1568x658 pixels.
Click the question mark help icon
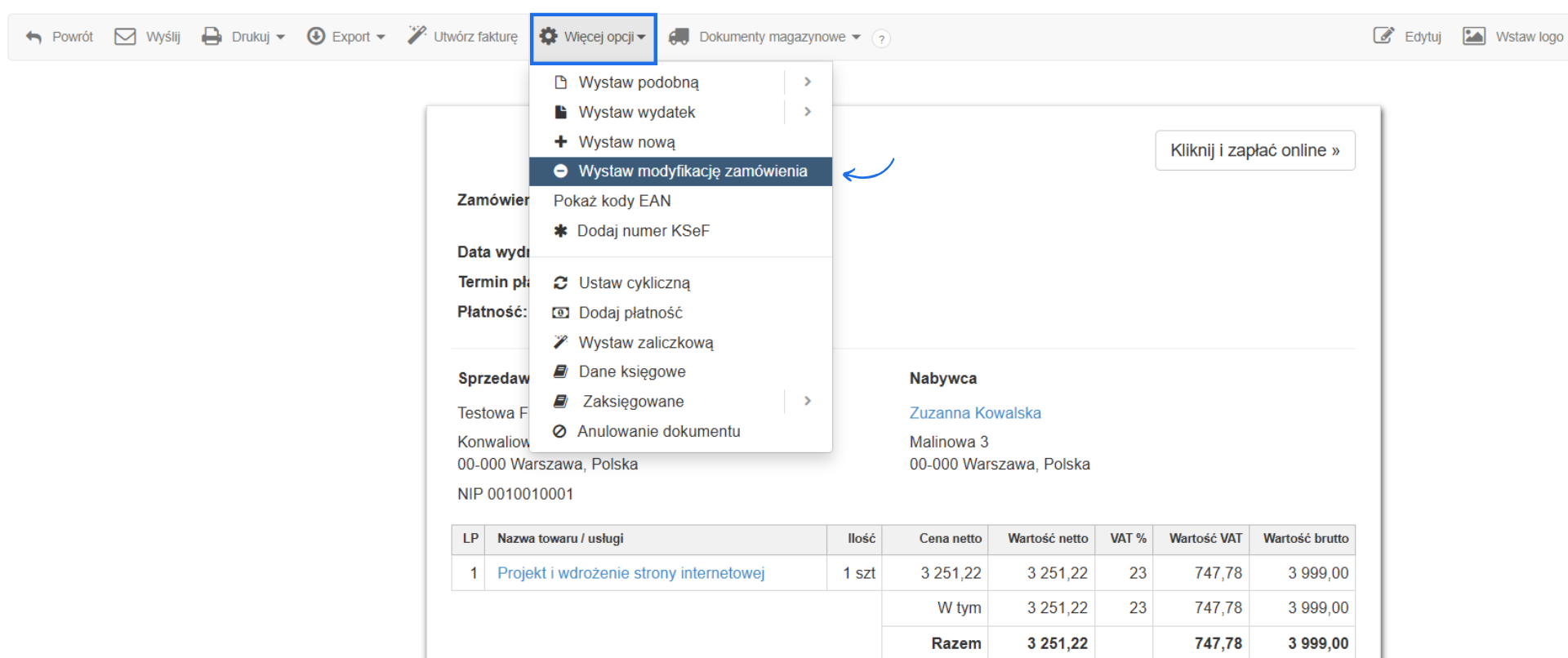point(881,38)
